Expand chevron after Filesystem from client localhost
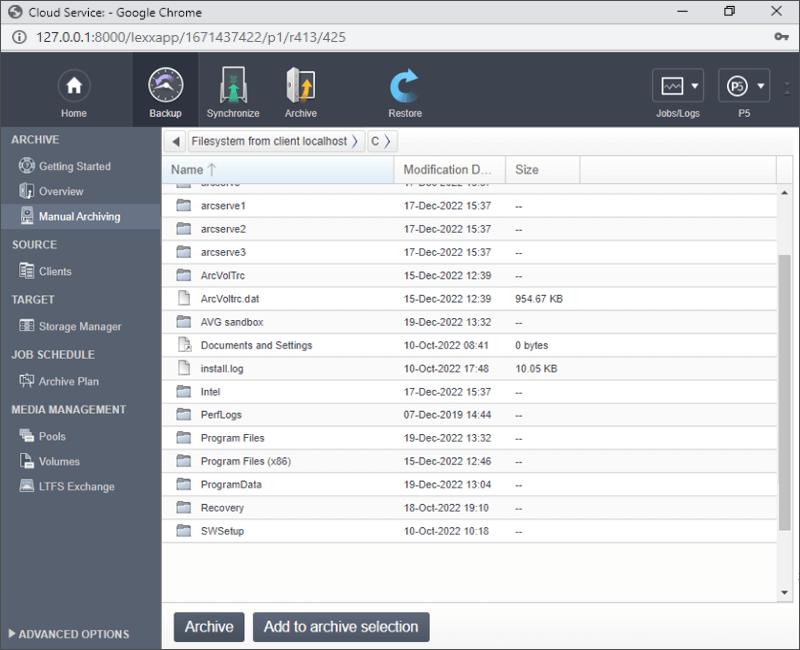Screen dimensions: 800x650 pyautogui.click(x=355, y=141)
